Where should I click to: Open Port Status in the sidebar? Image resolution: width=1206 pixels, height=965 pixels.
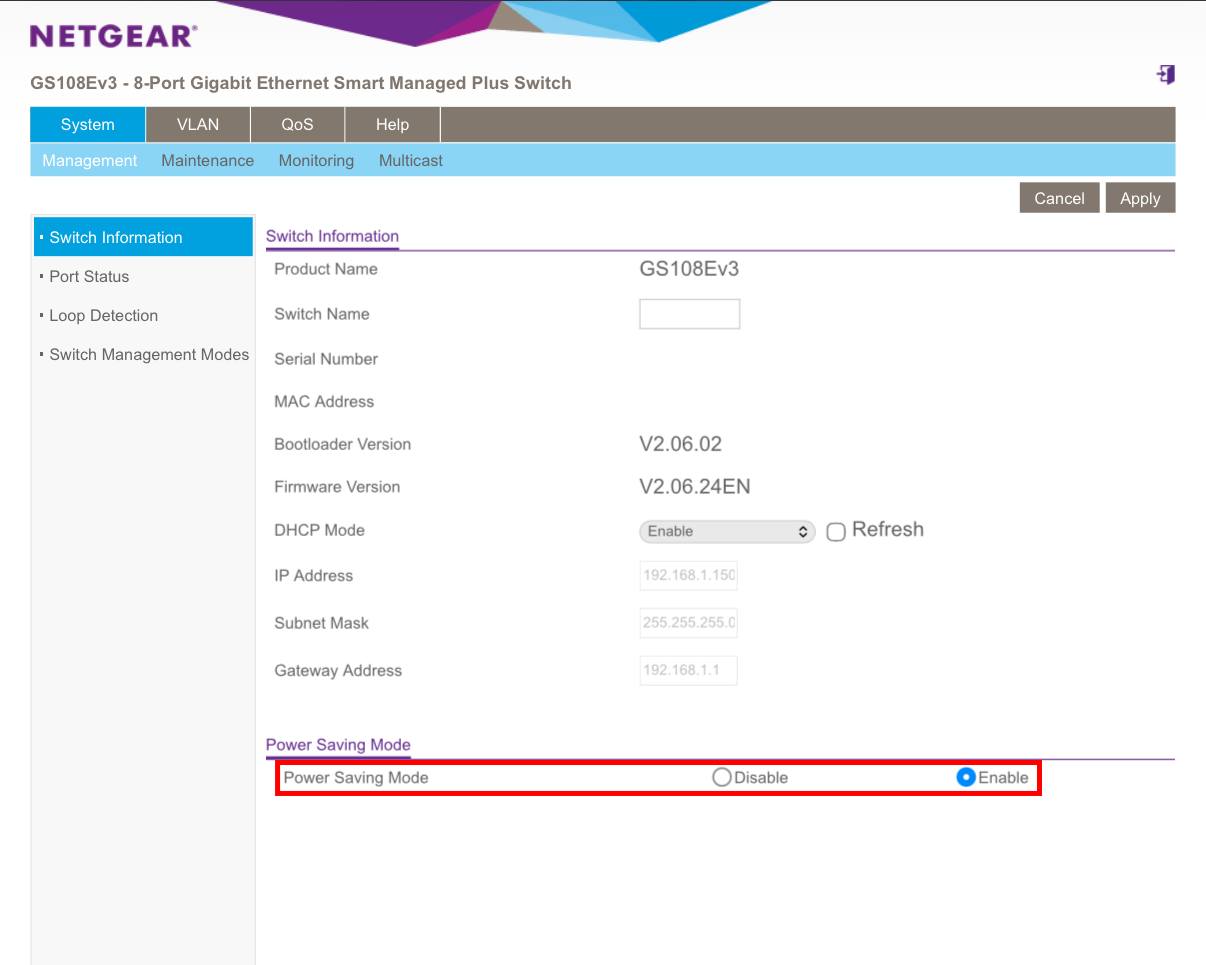coord(89,277)
